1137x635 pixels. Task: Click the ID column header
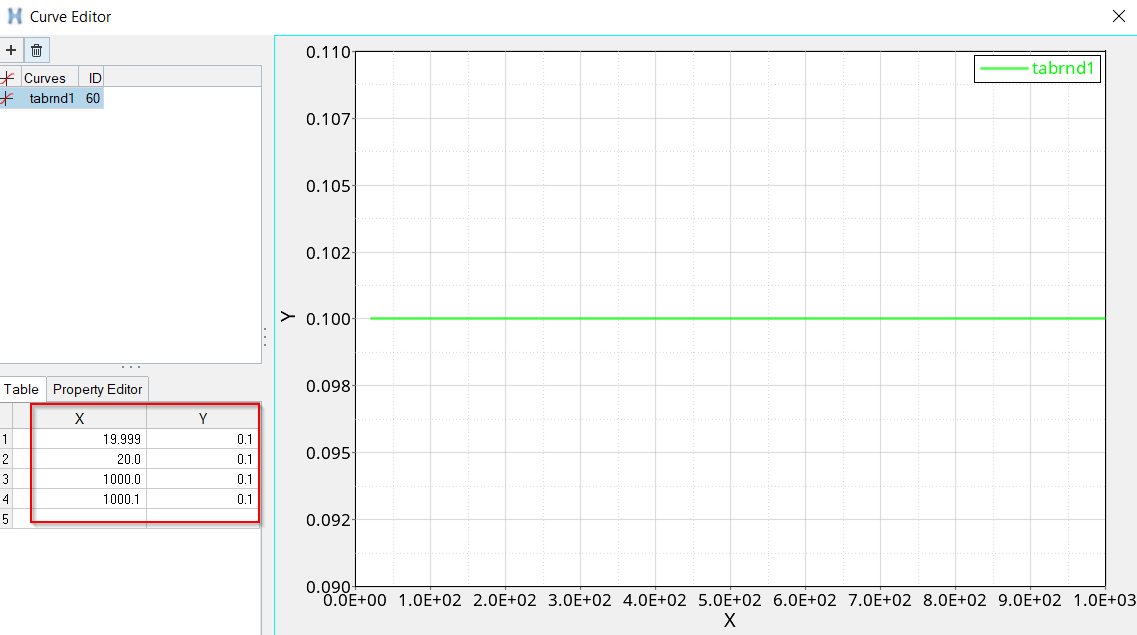[94, 78]
